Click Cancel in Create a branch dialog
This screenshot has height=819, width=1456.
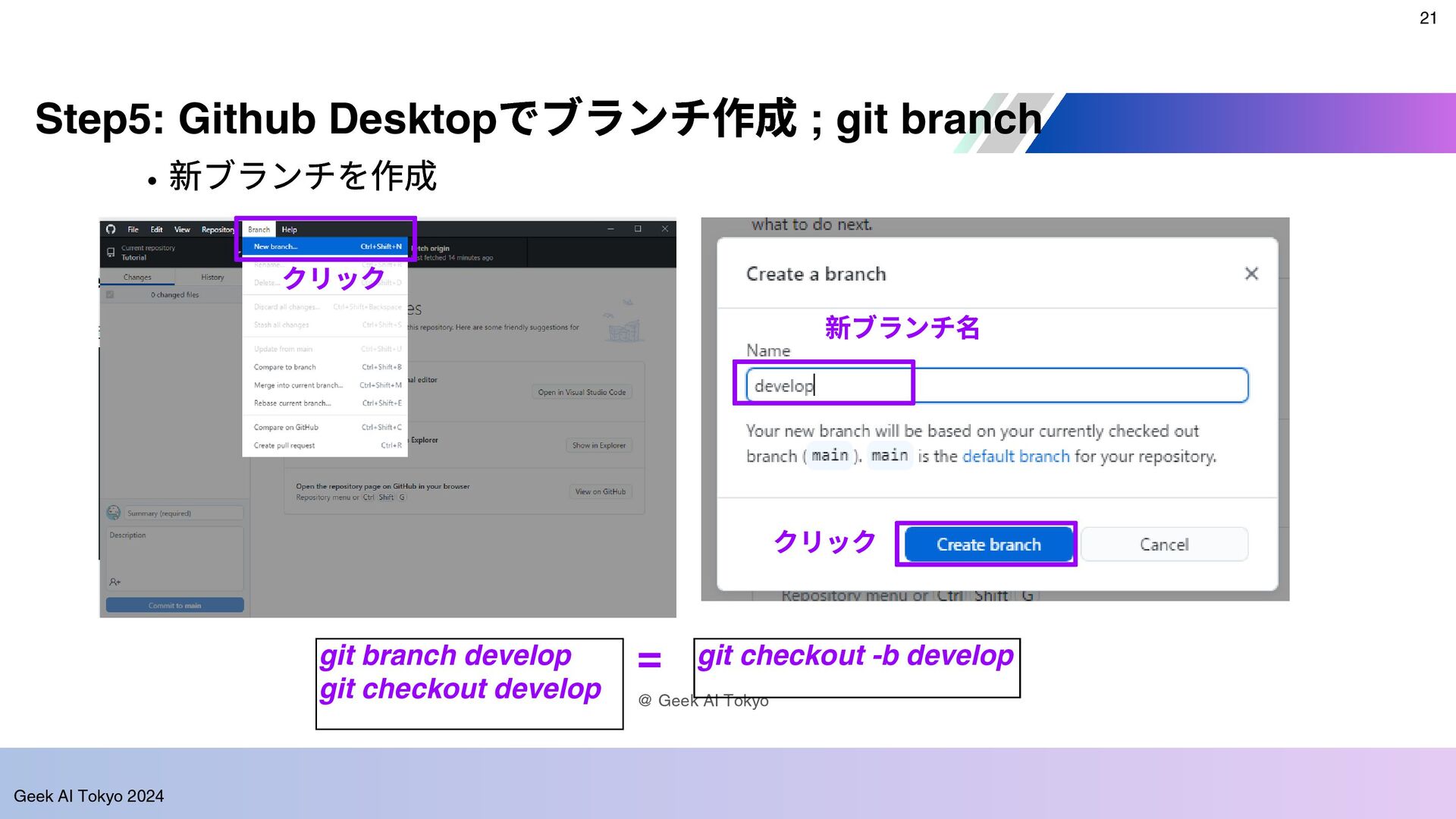point(1164,544)
